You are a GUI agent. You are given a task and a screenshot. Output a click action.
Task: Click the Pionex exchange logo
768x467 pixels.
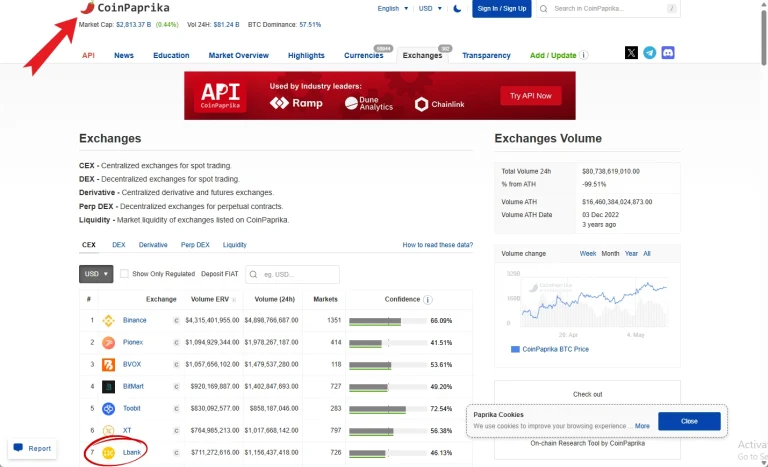(x=108, y=343)
